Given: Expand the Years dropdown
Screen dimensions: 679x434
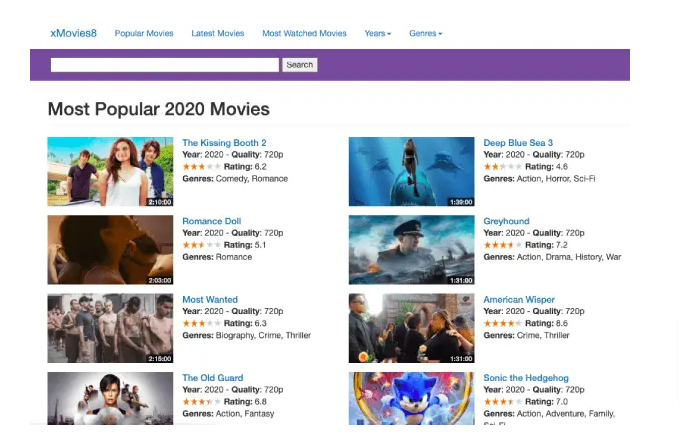Looking at the screenshot, I should coord(378,33).
